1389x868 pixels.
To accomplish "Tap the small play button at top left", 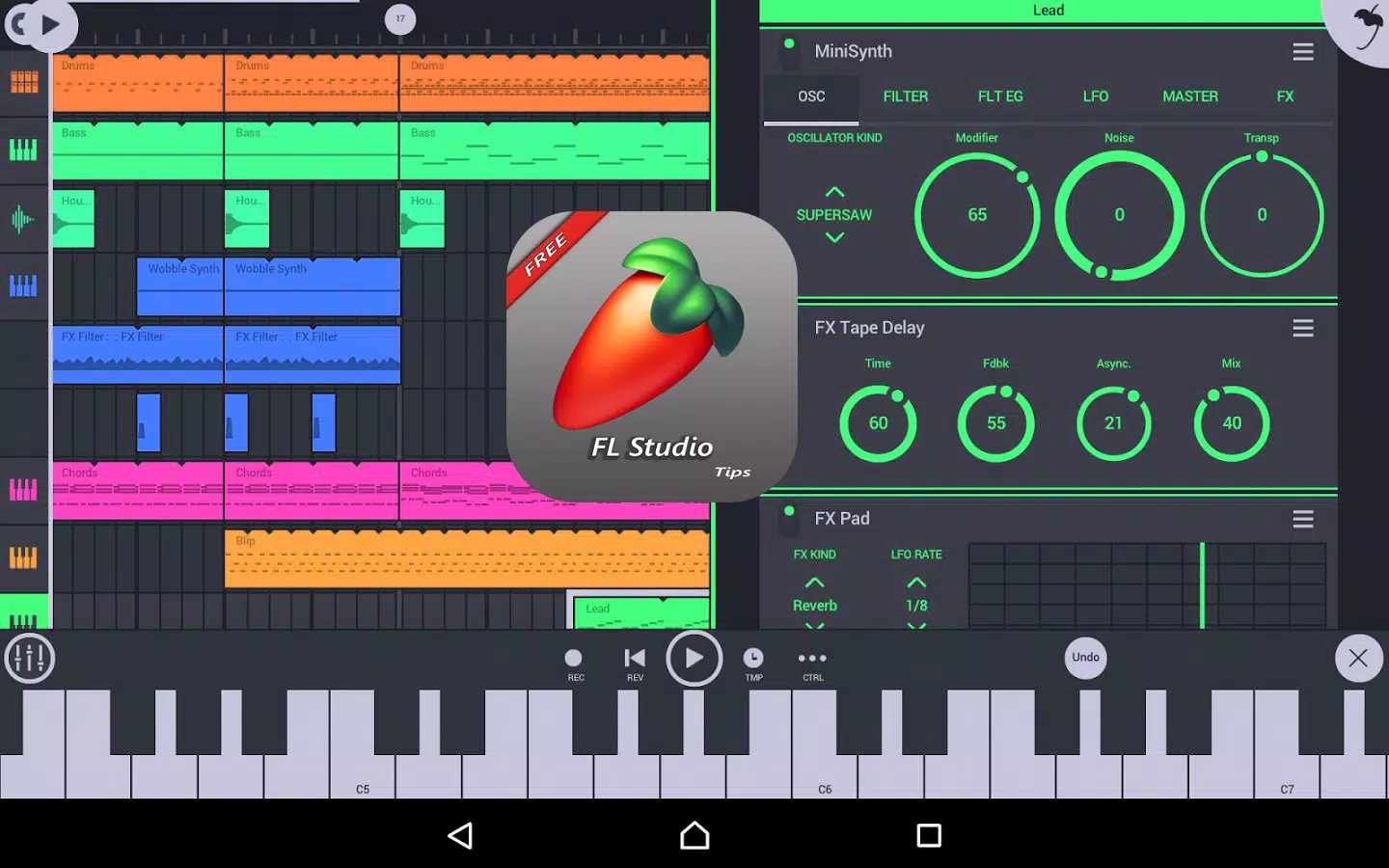I will pyautogui.click(x=51, y=25).
